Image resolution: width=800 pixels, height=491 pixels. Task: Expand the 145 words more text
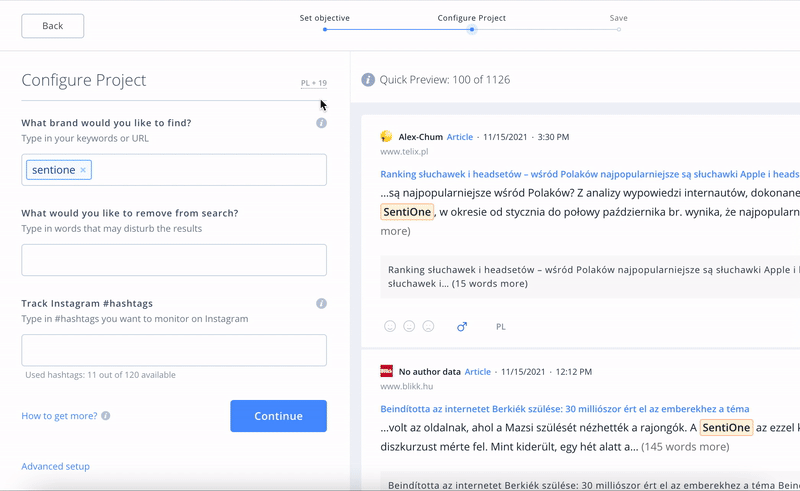(x=685, y=447)
